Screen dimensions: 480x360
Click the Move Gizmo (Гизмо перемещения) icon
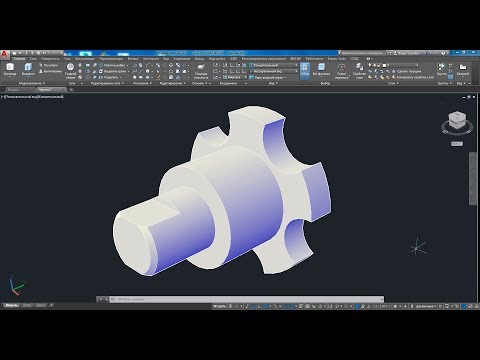tap(341, 71)
